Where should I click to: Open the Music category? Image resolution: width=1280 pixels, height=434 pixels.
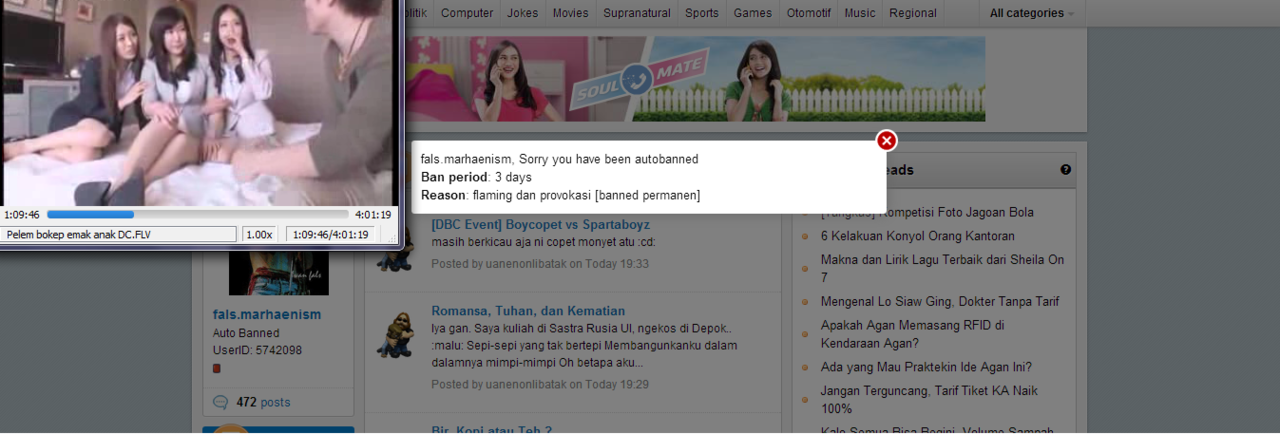(x=860, y=13)
